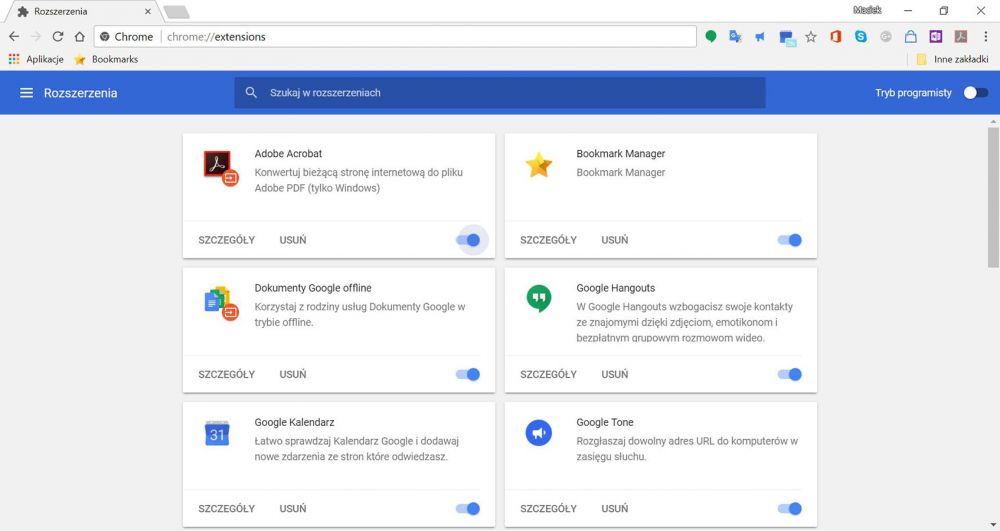The width and height of the screenshot is (1000, 531).
Task: Open the blue screens extension icon in toolbar
Action: [x=787, y=38]
